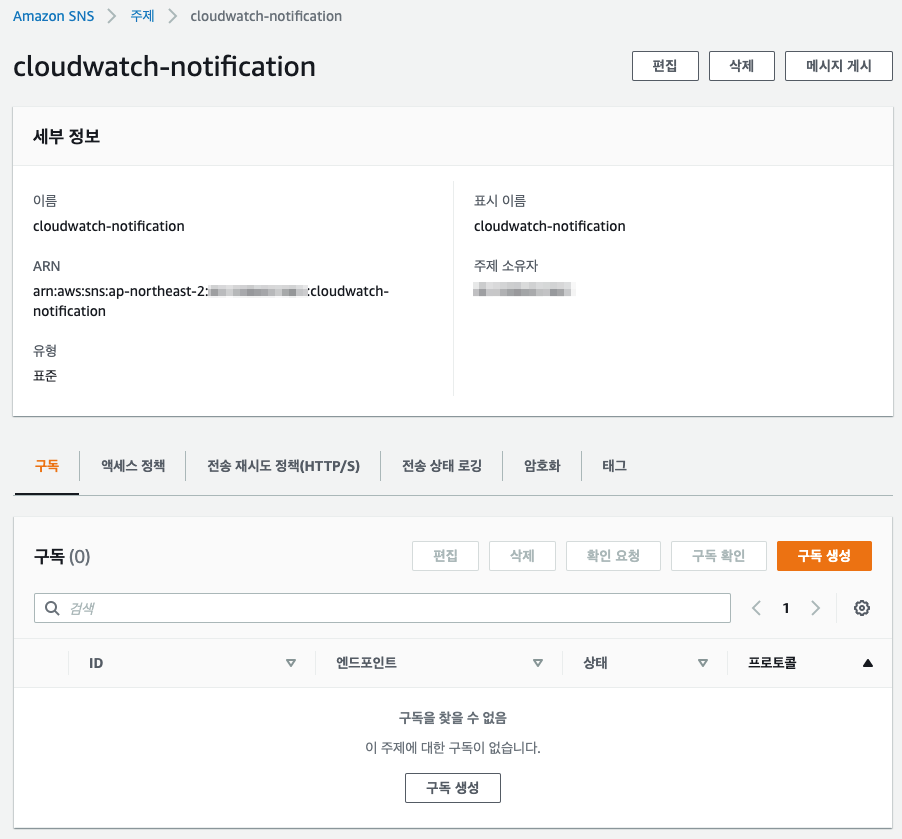This screenshot has width=902, height=839.
Task: Sort by ID column arrow
Action: (x=291, y=663)
